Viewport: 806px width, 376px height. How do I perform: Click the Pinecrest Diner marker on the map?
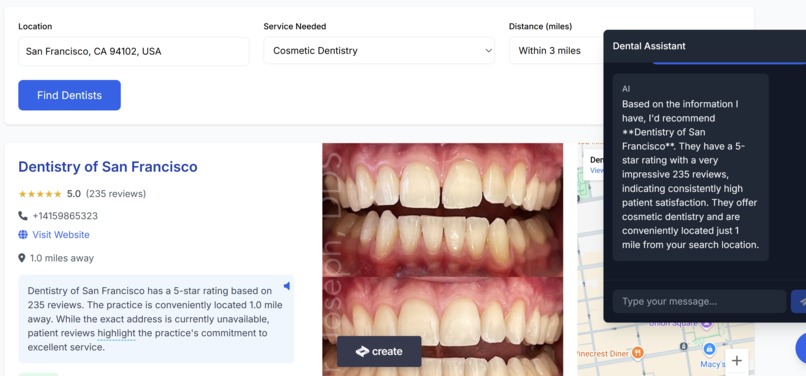[638, 353]
